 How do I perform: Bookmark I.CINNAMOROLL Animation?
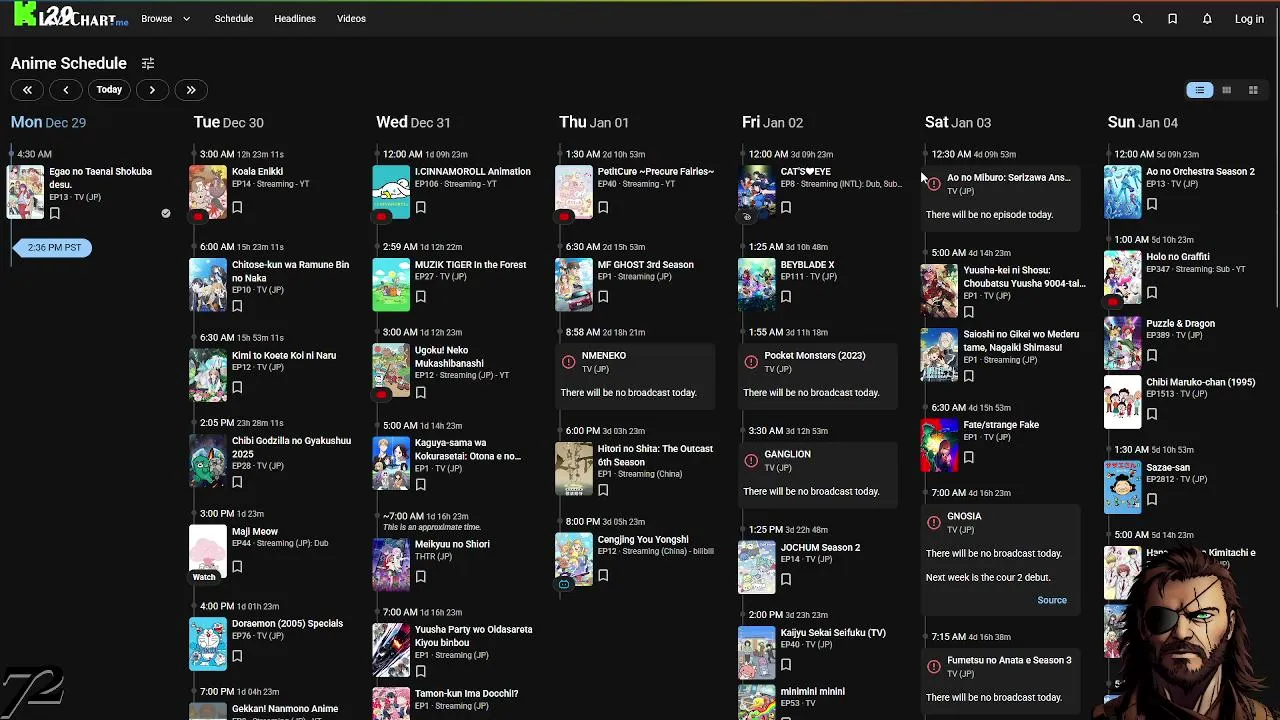click(420, 207)
